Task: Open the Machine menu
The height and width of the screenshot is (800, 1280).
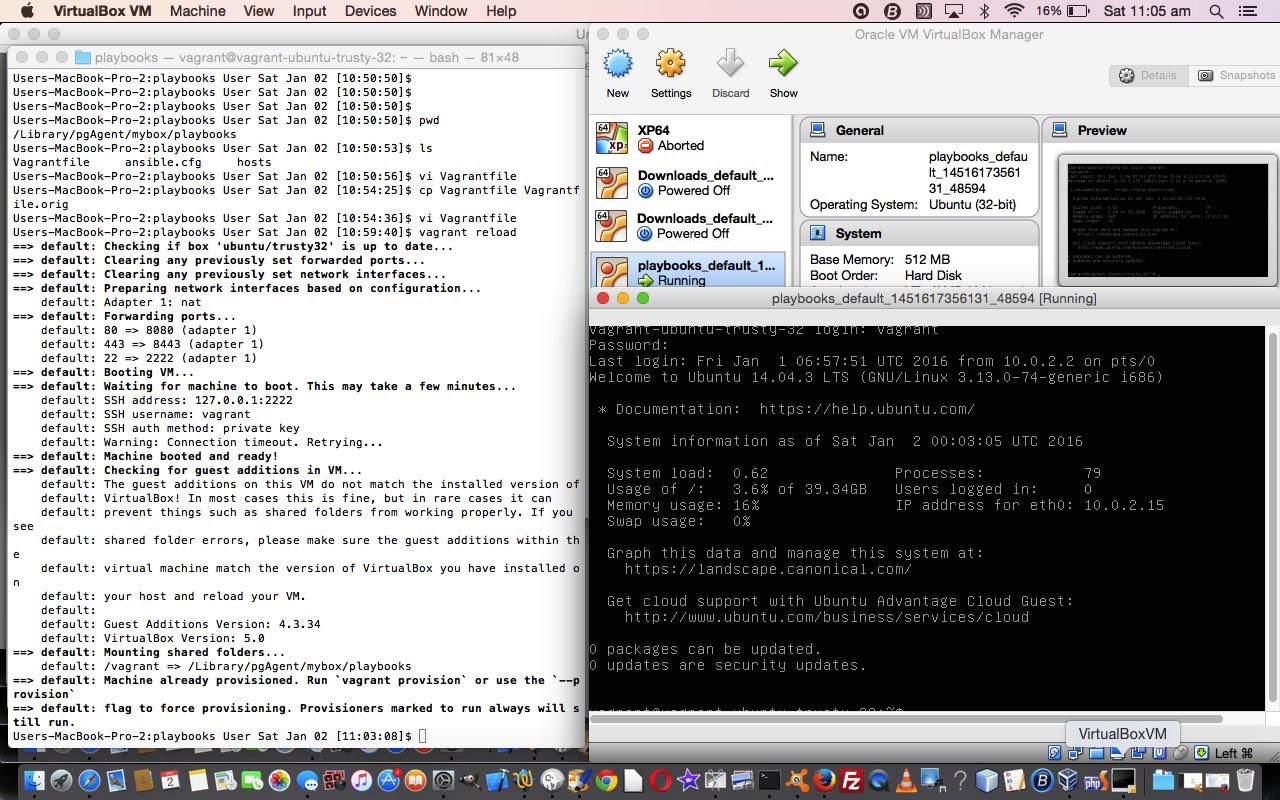Action: [x=197, y=11]
